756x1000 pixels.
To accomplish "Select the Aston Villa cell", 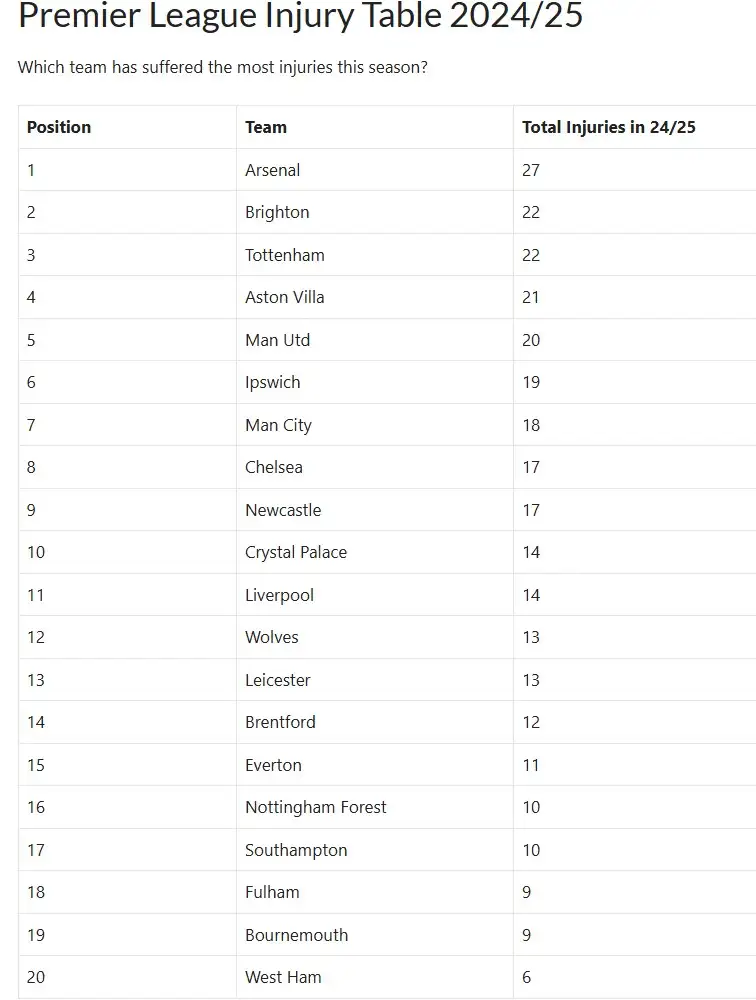I will point(285,297).
